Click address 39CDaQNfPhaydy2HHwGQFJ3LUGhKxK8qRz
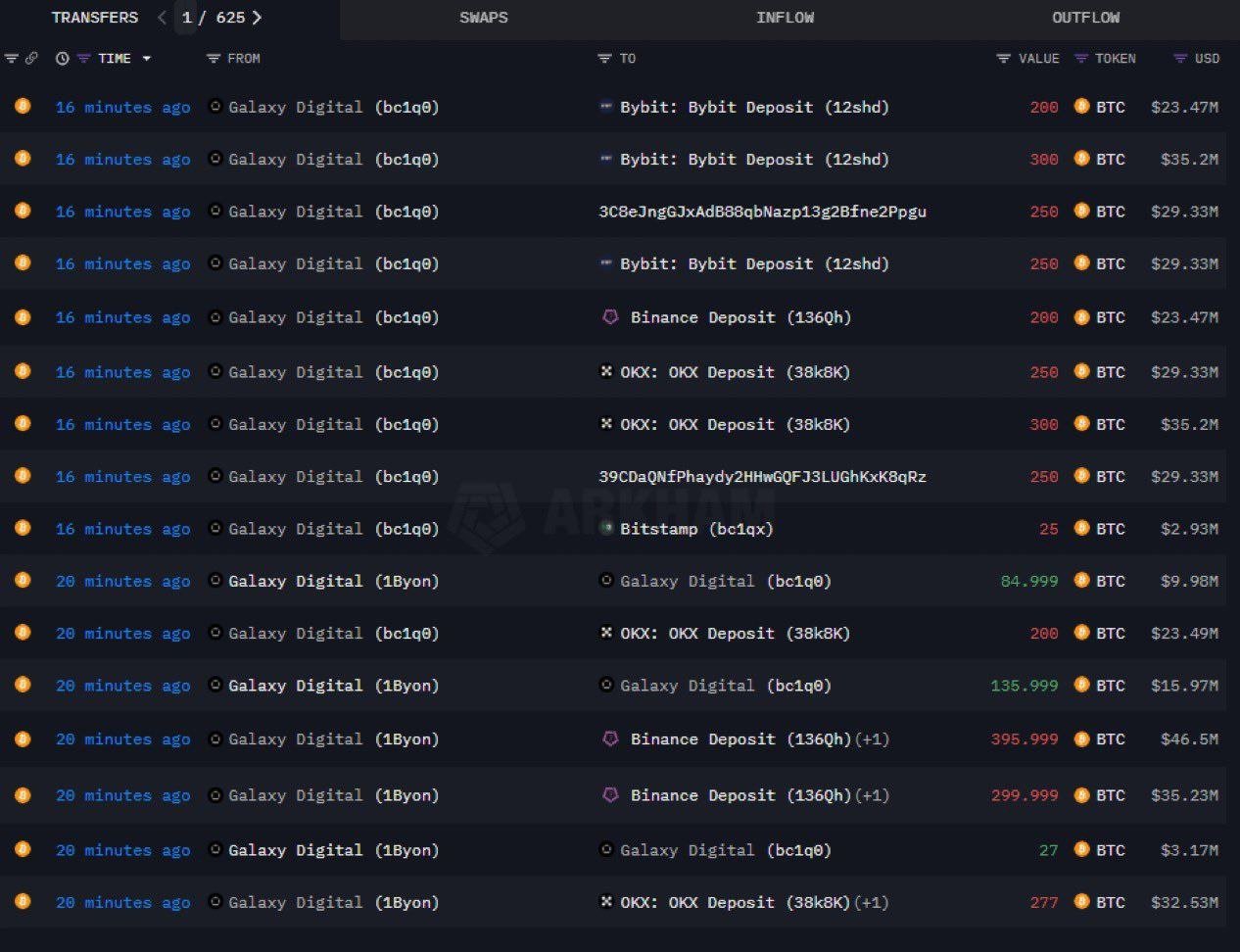Image resolution: width=1240 pixels, height=952 pixels. tap(762, 477)
